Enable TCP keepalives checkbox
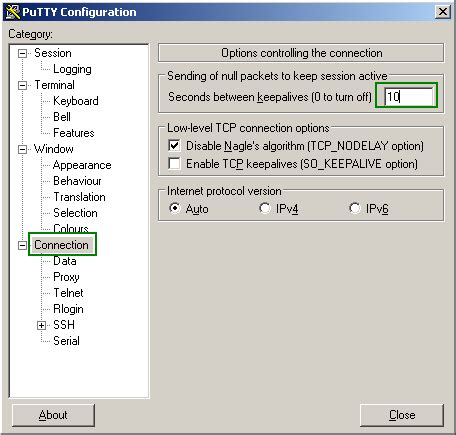This screenshot has height=435, width=456. coord(174,164)
